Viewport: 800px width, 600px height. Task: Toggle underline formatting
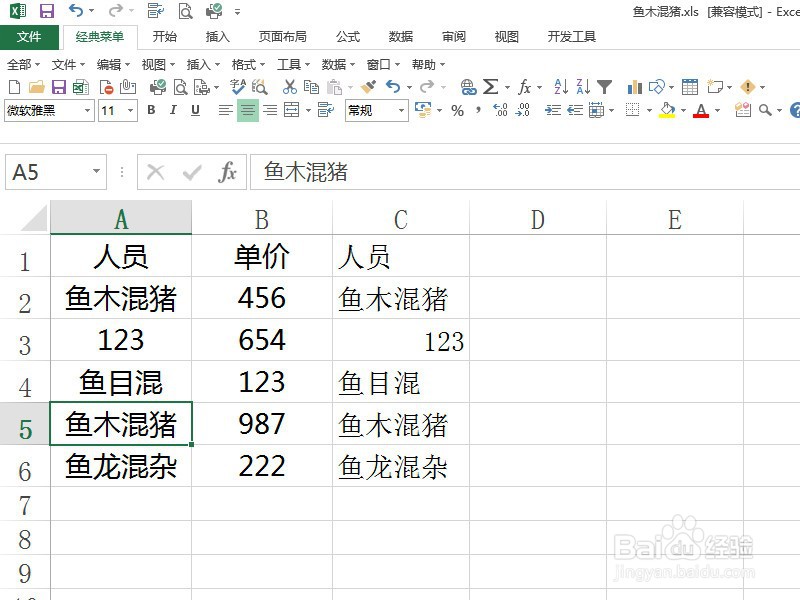point(195,110)
